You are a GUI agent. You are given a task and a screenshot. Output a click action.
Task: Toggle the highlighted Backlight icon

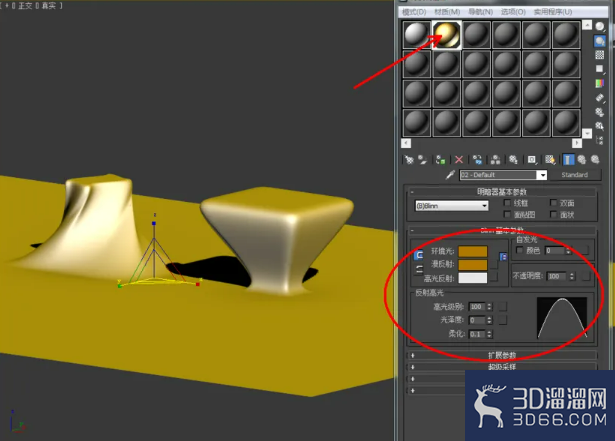(x=600, y=41)
